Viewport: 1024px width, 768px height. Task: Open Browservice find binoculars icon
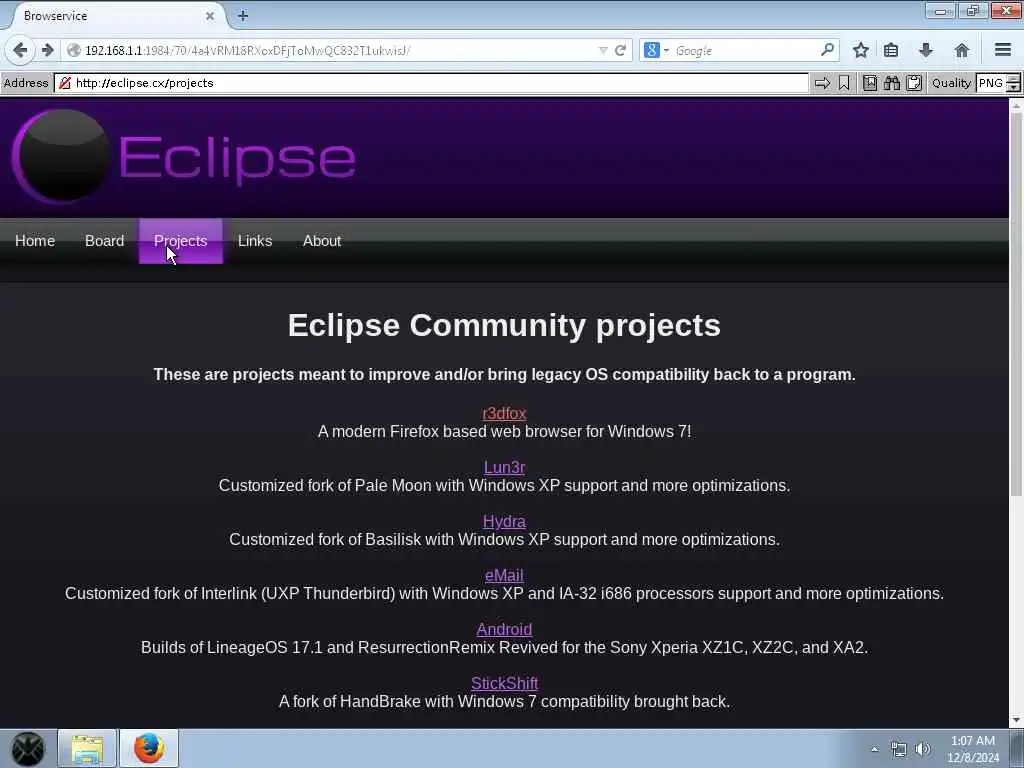point(892,83)
